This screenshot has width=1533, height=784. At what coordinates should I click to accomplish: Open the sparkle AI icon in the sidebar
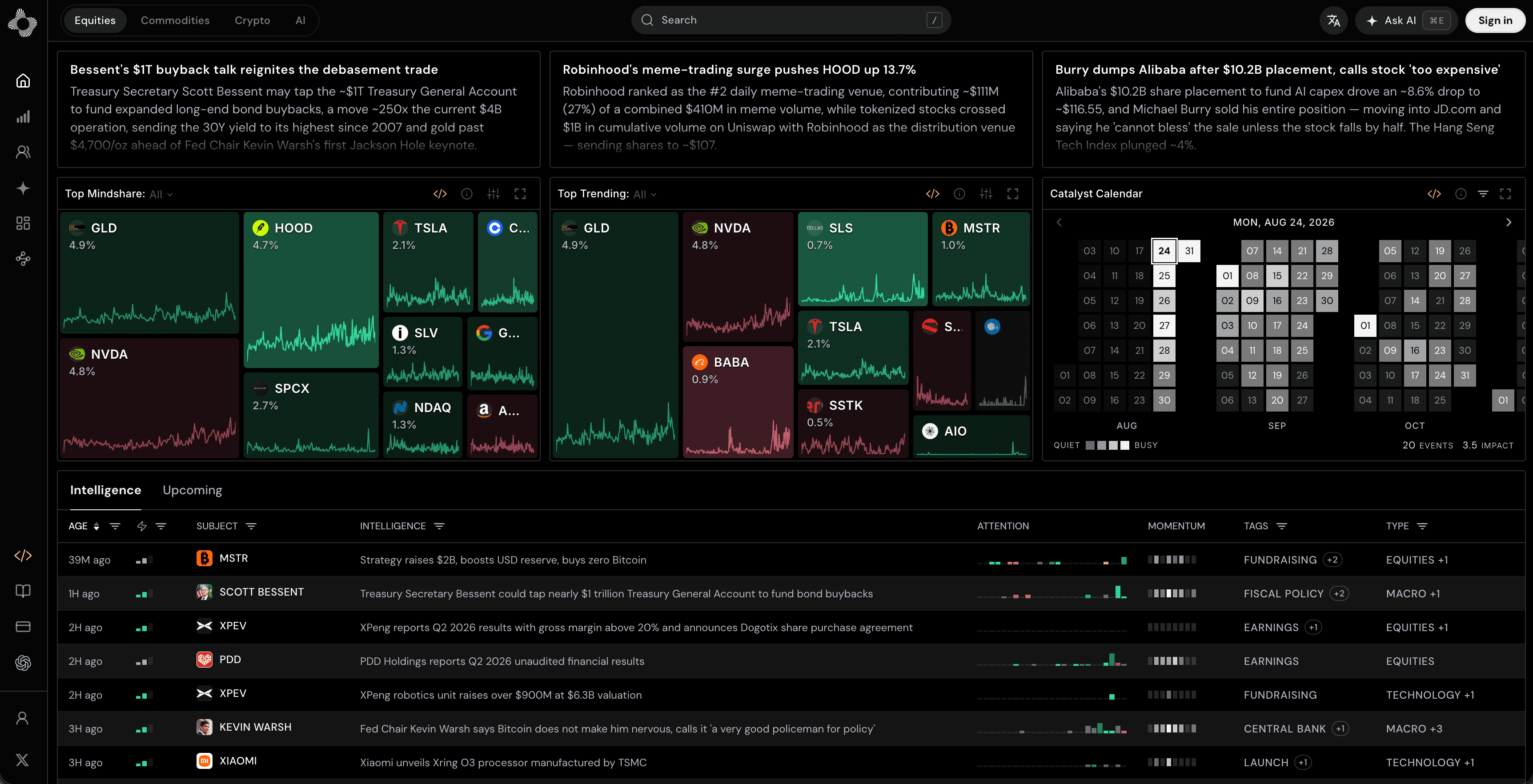coord(23,188)
